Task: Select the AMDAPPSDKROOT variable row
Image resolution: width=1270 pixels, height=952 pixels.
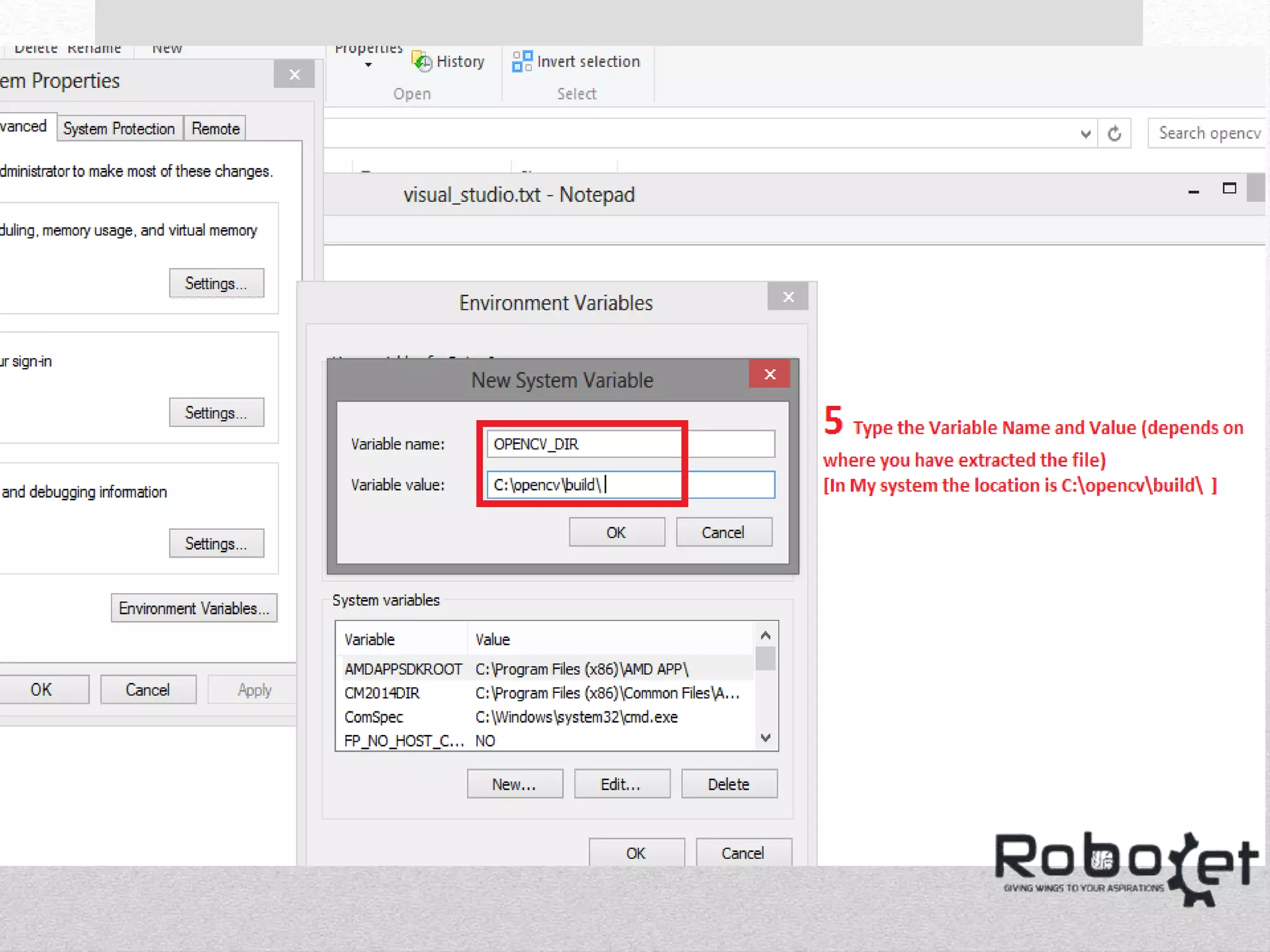Action: (403, 669)
